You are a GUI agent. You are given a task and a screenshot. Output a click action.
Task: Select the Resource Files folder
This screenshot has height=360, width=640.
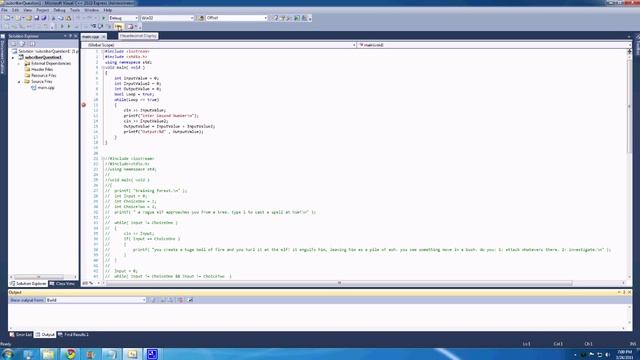pos(44,76)
